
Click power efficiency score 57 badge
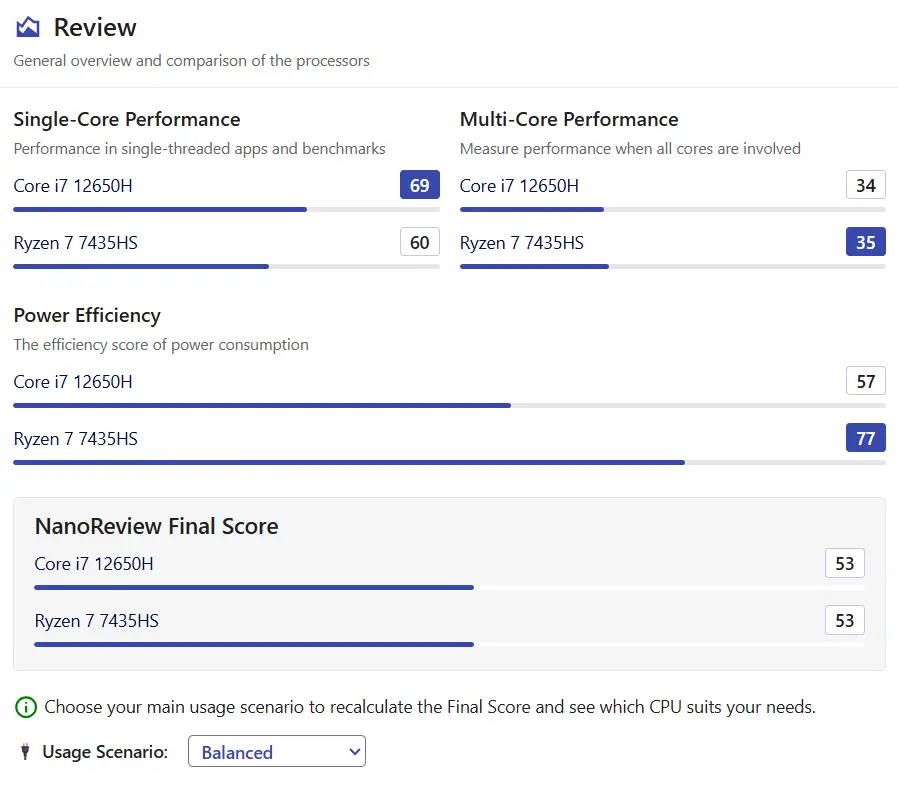tap(865, 381)
